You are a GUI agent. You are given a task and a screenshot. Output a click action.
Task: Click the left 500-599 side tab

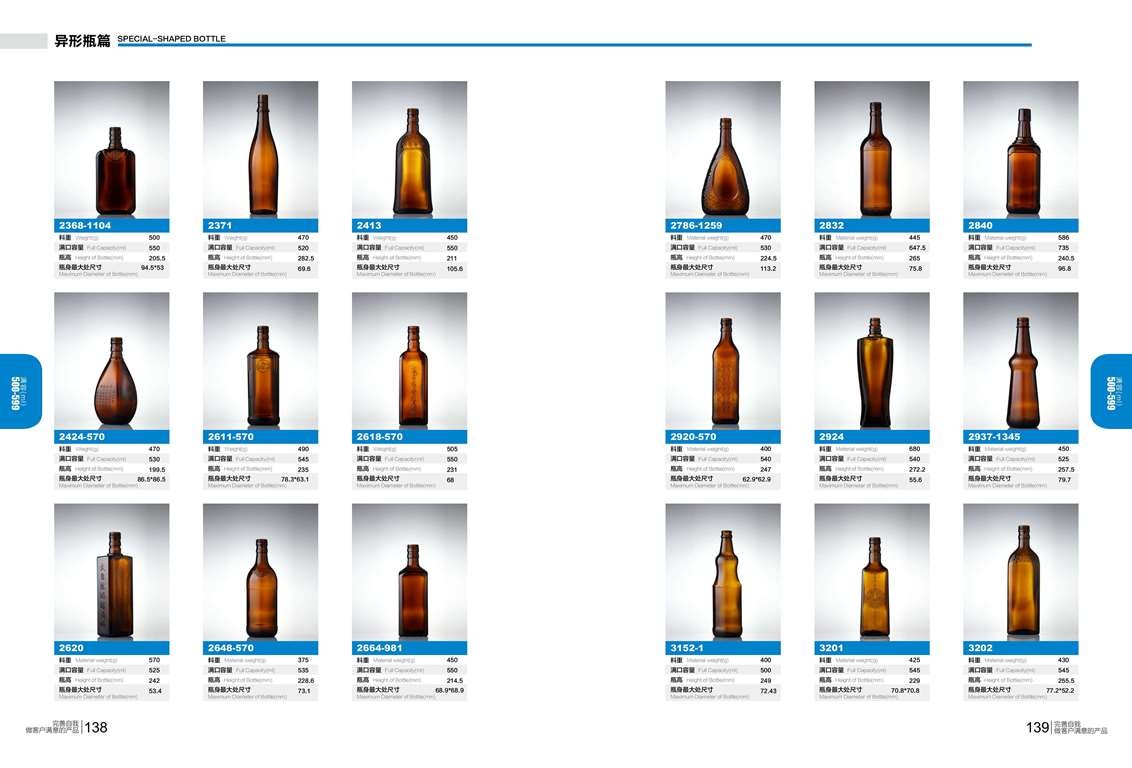(x=21, y=391)
